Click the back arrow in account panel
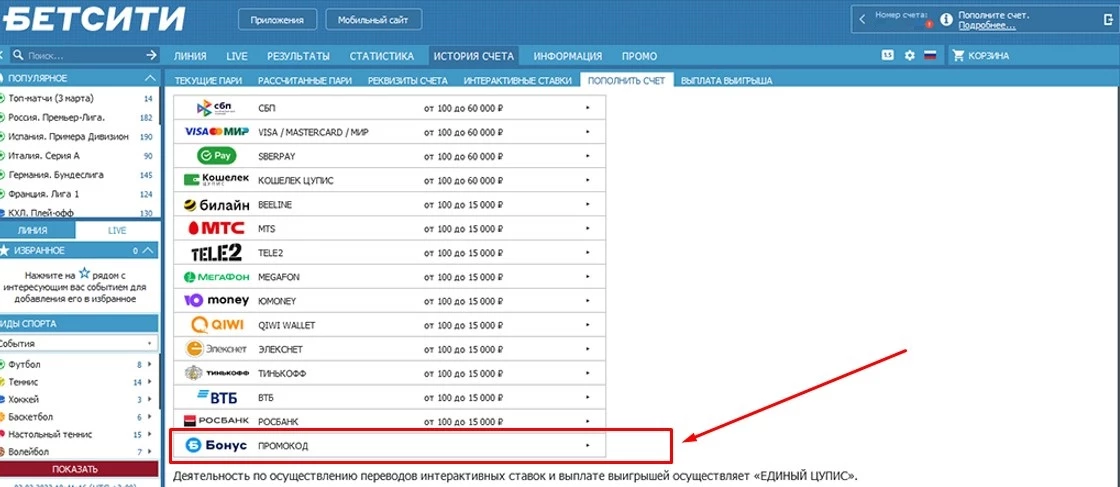This screenshot has height=487, width=1120. coord(861,18)
